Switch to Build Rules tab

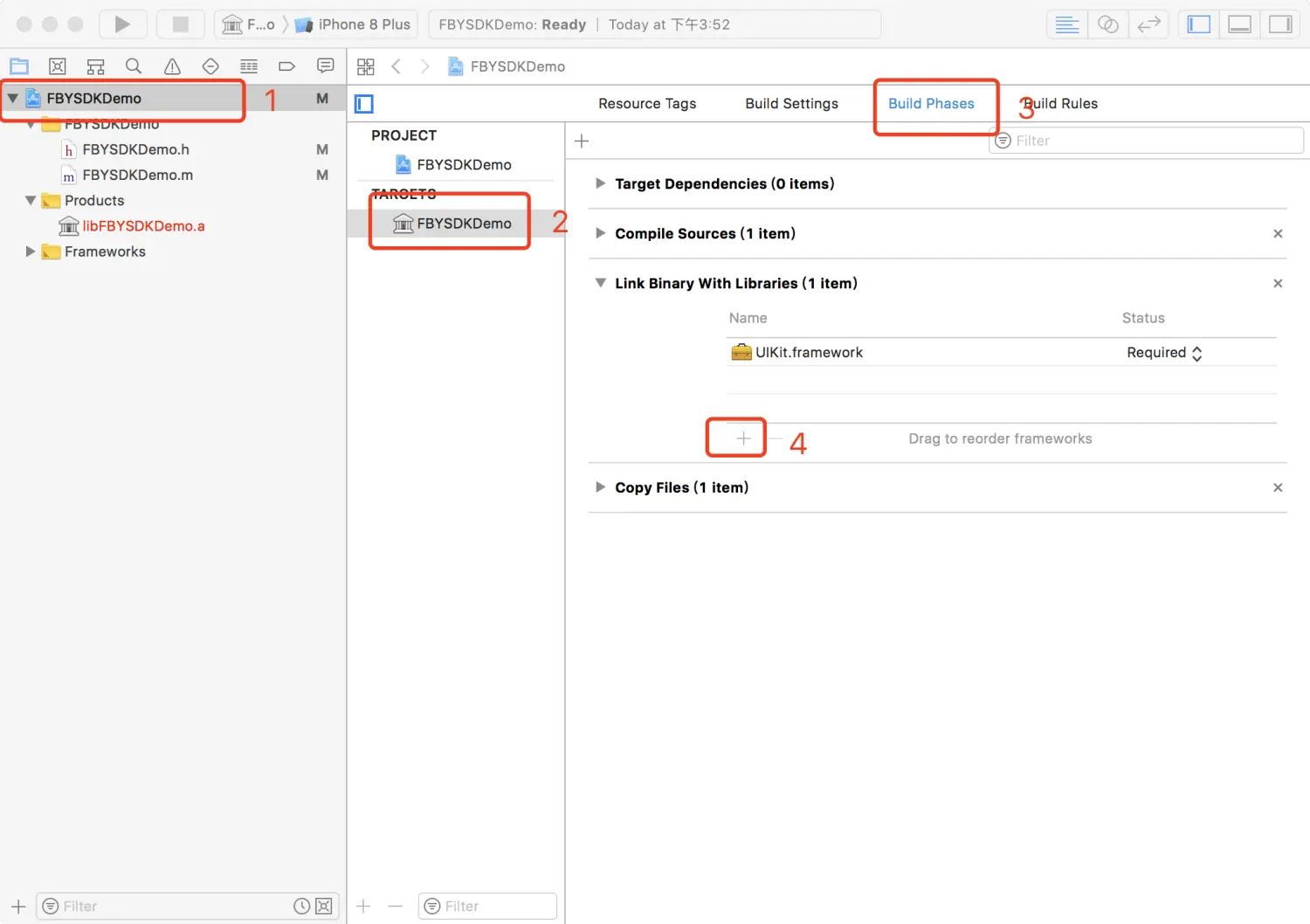tap(1060, 104)
